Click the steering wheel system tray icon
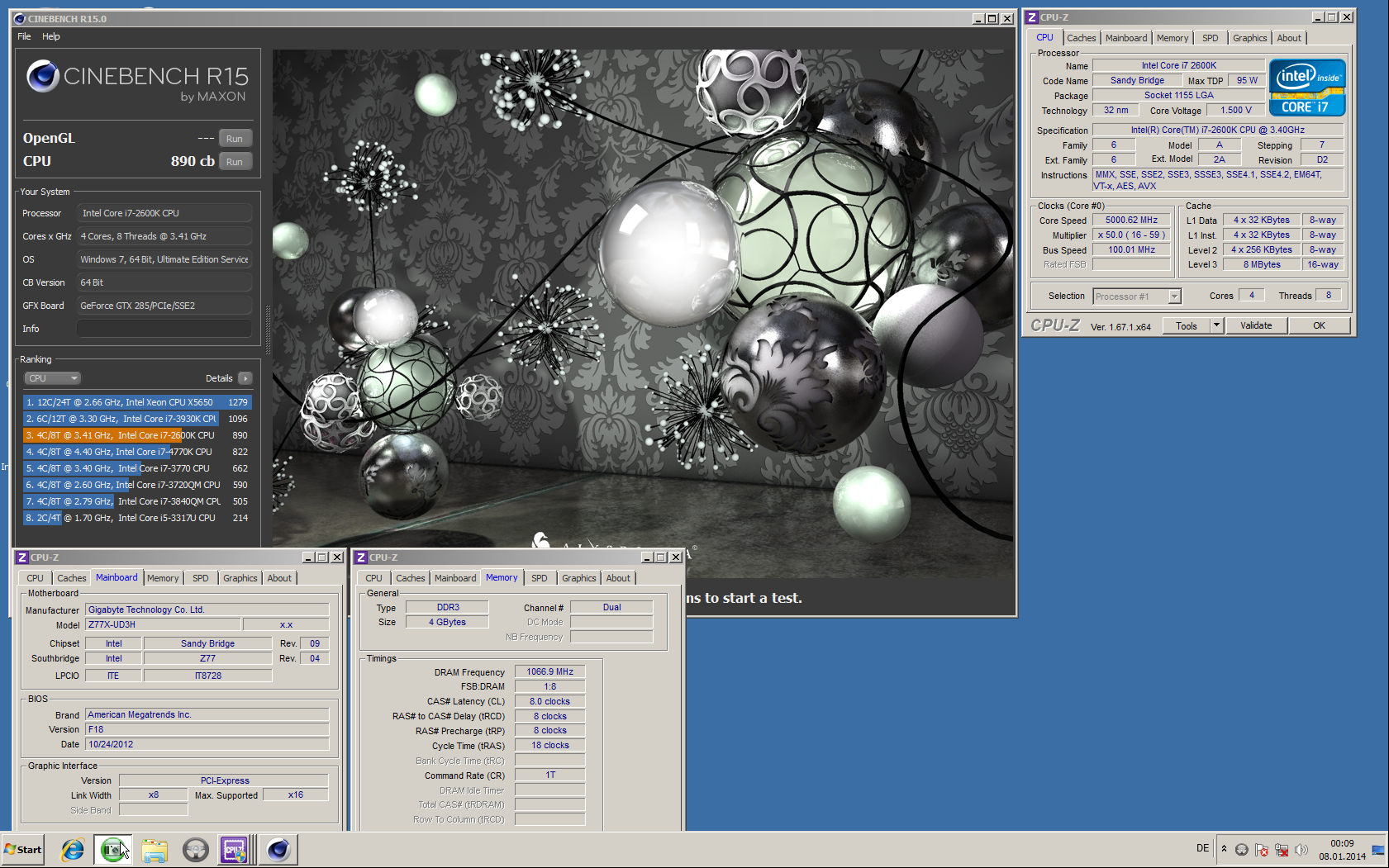Screen dimensions: 1389x868 1241,849
